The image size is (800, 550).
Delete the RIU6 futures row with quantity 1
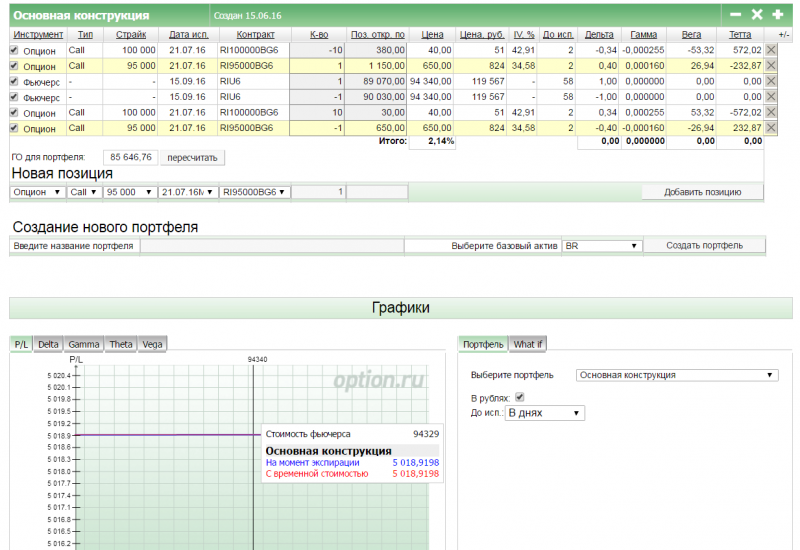(x=771, y=81)
